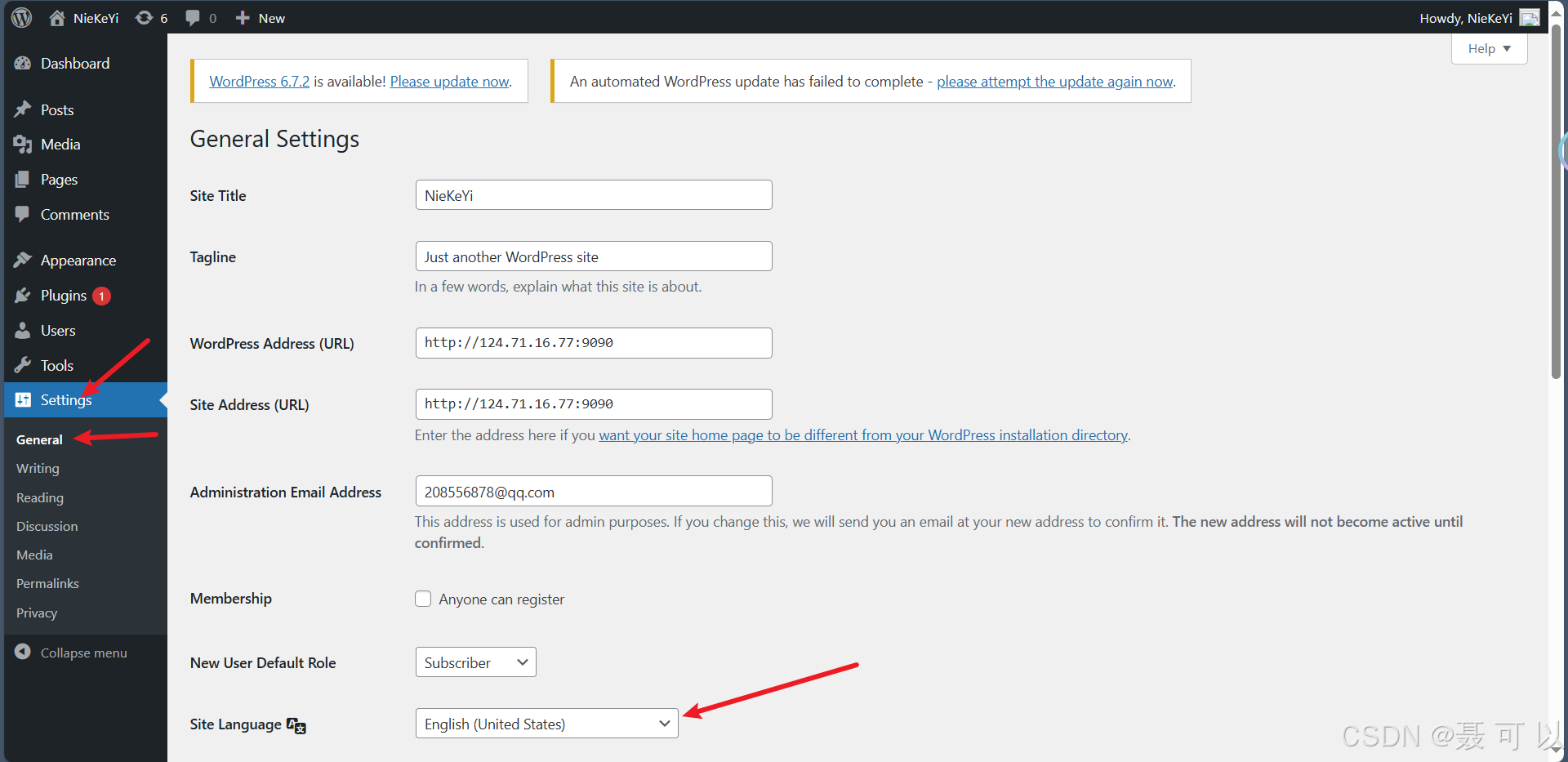Open Permalinks settings submenu
The width and height of the screenshot is (1568, 762).
(47, 584)
